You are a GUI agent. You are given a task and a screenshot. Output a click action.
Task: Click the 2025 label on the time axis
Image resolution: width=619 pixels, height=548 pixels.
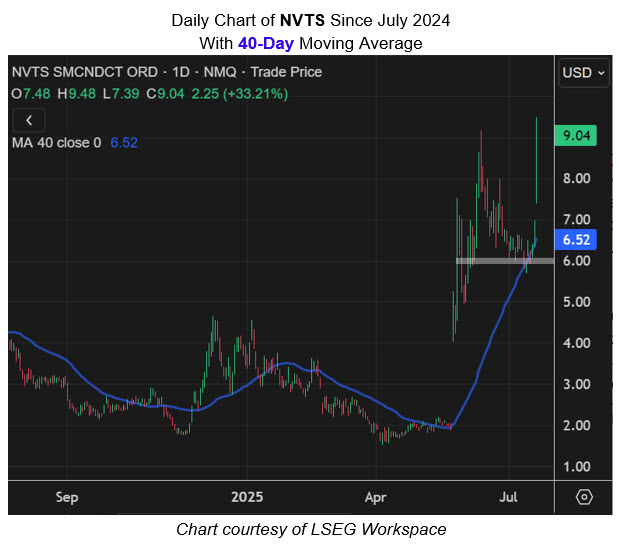click(245, 497)
